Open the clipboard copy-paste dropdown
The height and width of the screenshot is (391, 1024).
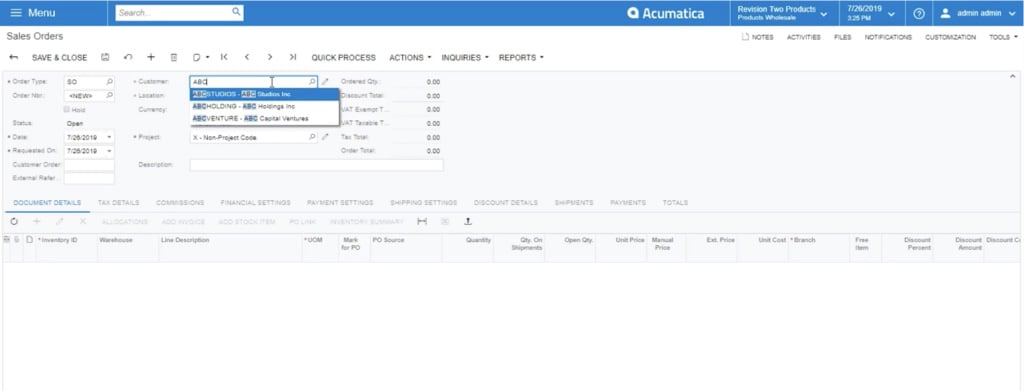point(201,57)
